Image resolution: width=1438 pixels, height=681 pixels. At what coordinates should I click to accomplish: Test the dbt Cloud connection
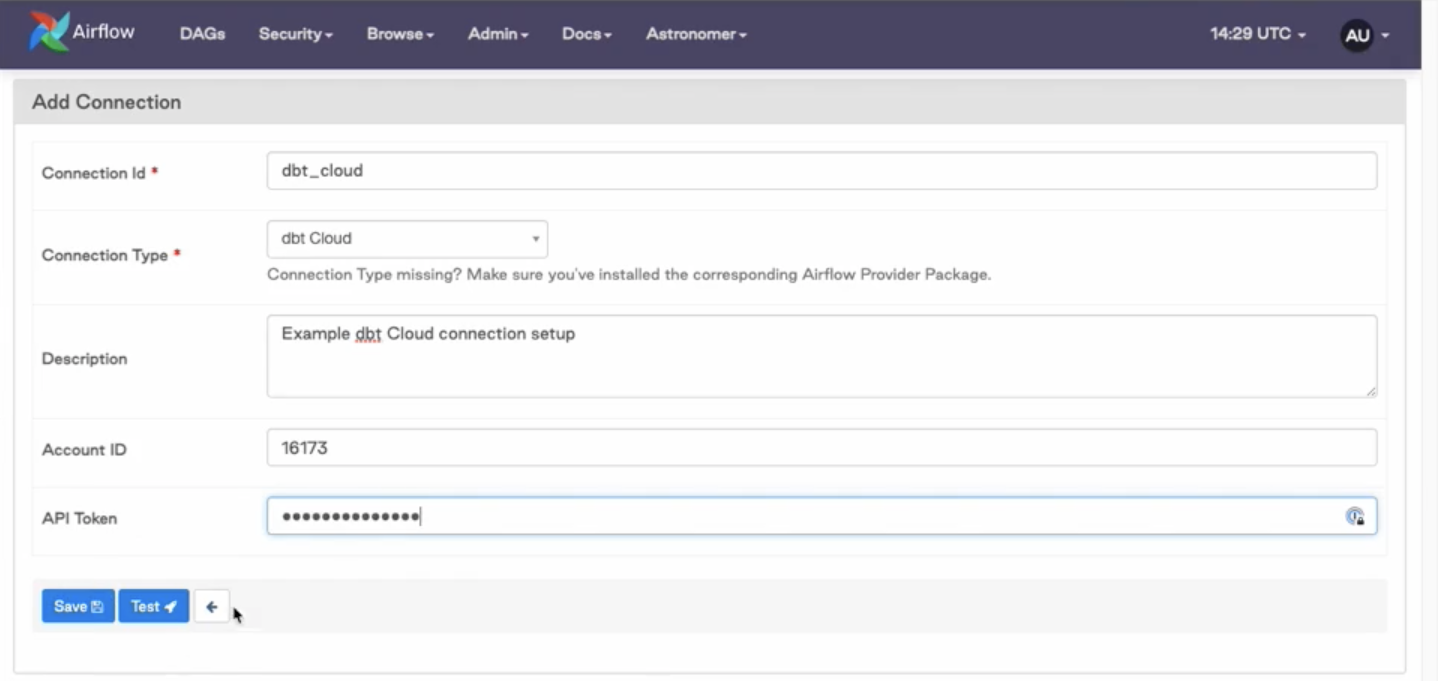(x=153, y=606)
